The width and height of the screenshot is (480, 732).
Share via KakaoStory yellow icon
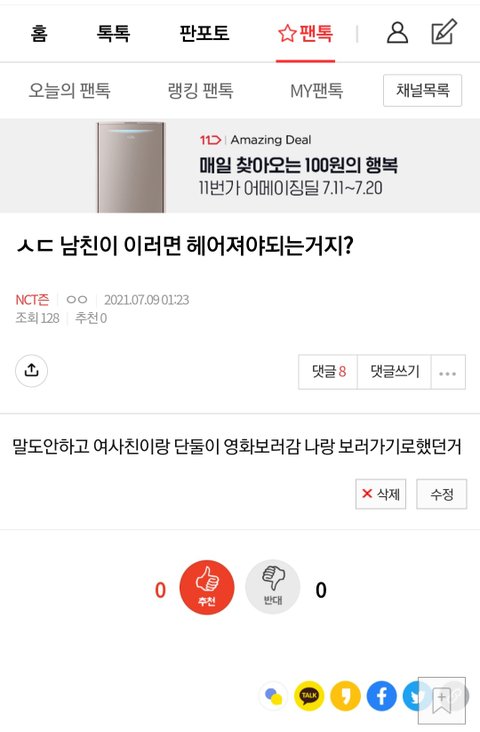[x=346, y=696]
